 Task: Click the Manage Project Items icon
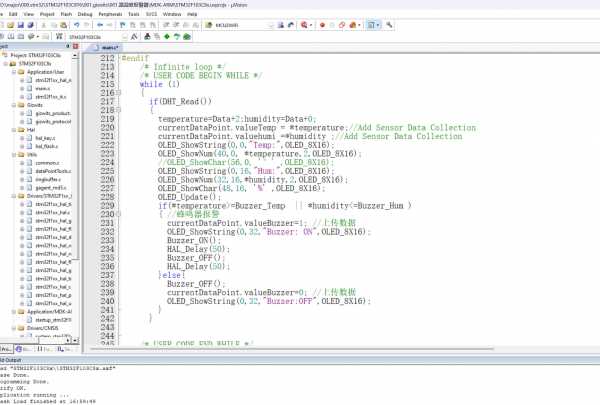147,37
